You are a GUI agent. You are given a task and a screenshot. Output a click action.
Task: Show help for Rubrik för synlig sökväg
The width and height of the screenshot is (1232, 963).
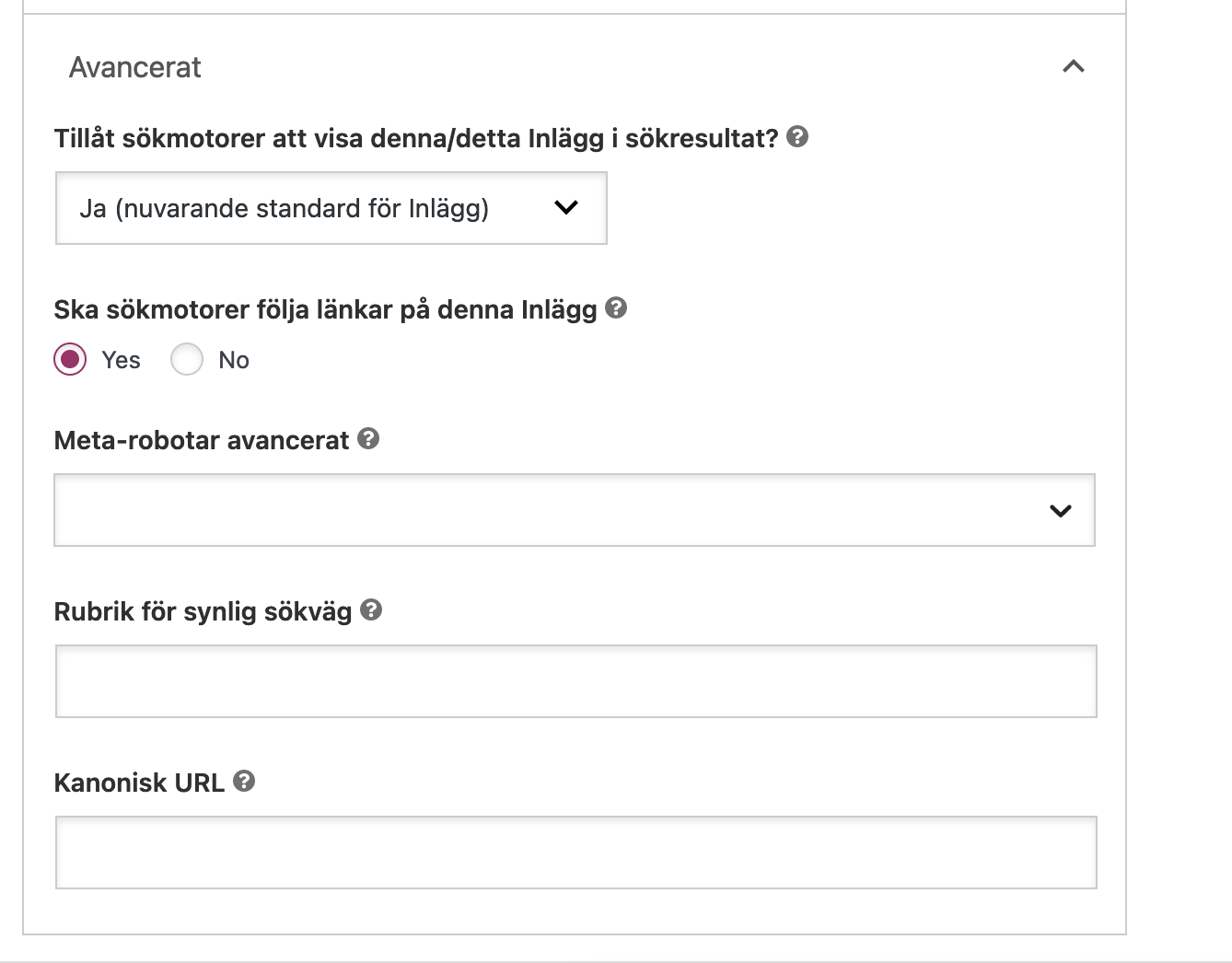click(370, 609)
